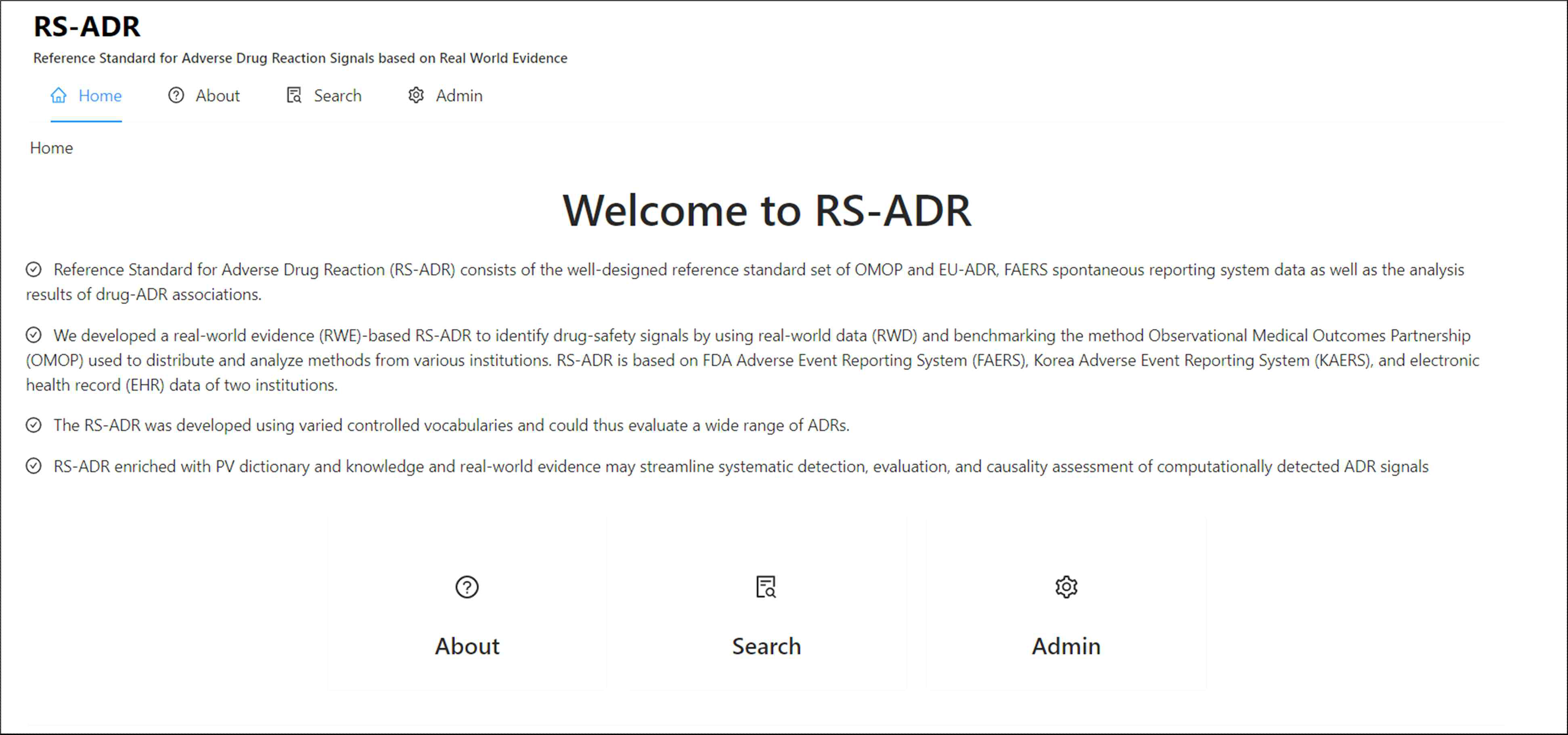Go to the Search navigation tab label
This screenshot has height=735, width=1568.
click(x=337, y=96)
